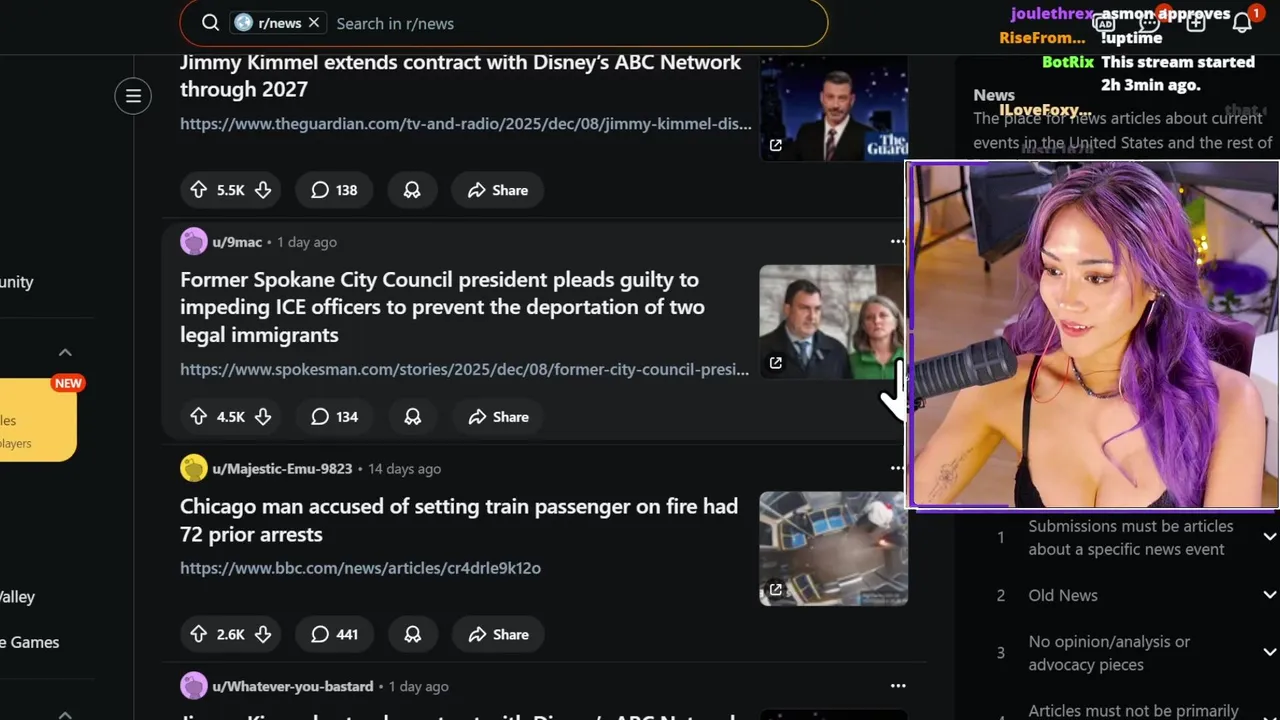Give award to the Chicago man post
This screenshot has width=1280, height=720.
coord(412,634)
